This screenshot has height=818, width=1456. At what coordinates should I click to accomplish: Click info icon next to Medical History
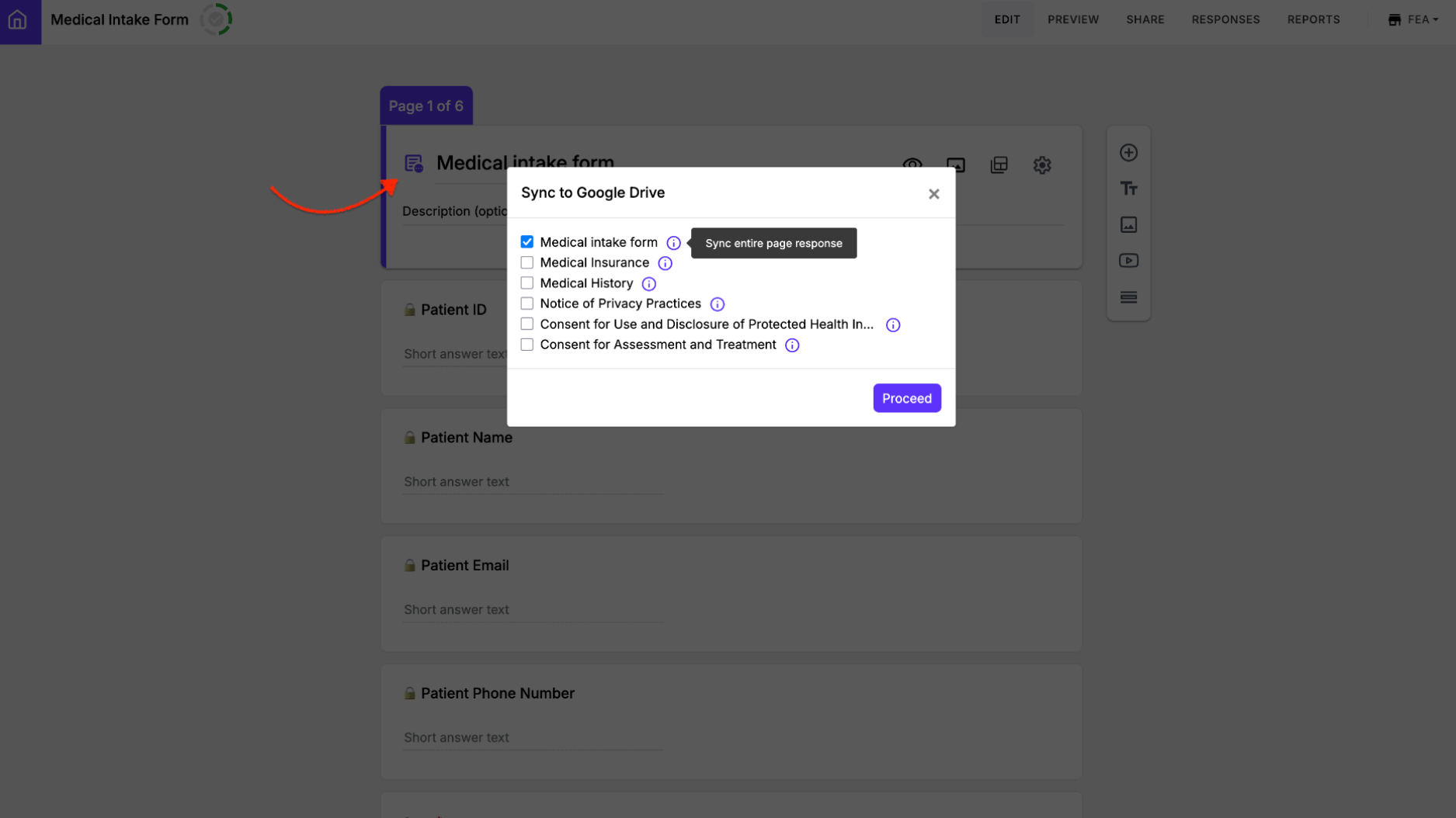click(x=648, y=284)
